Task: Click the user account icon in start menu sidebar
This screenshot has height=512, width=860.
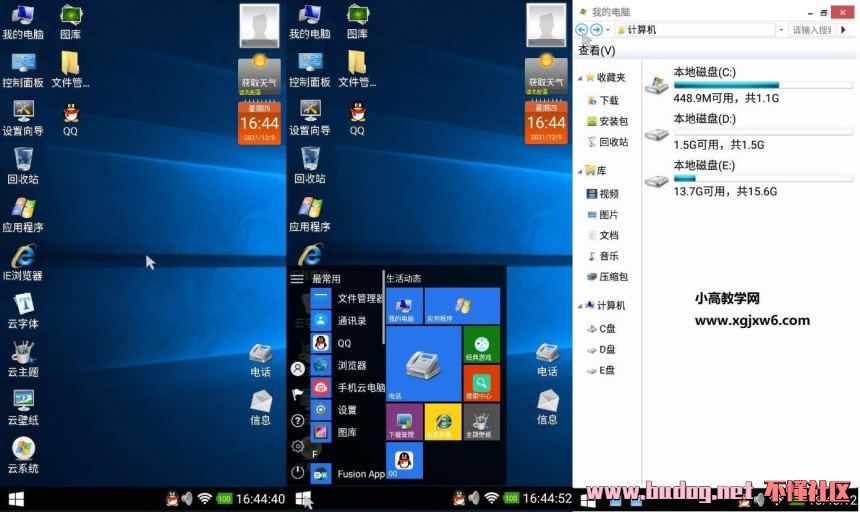Action: click(x=298, y=369)
